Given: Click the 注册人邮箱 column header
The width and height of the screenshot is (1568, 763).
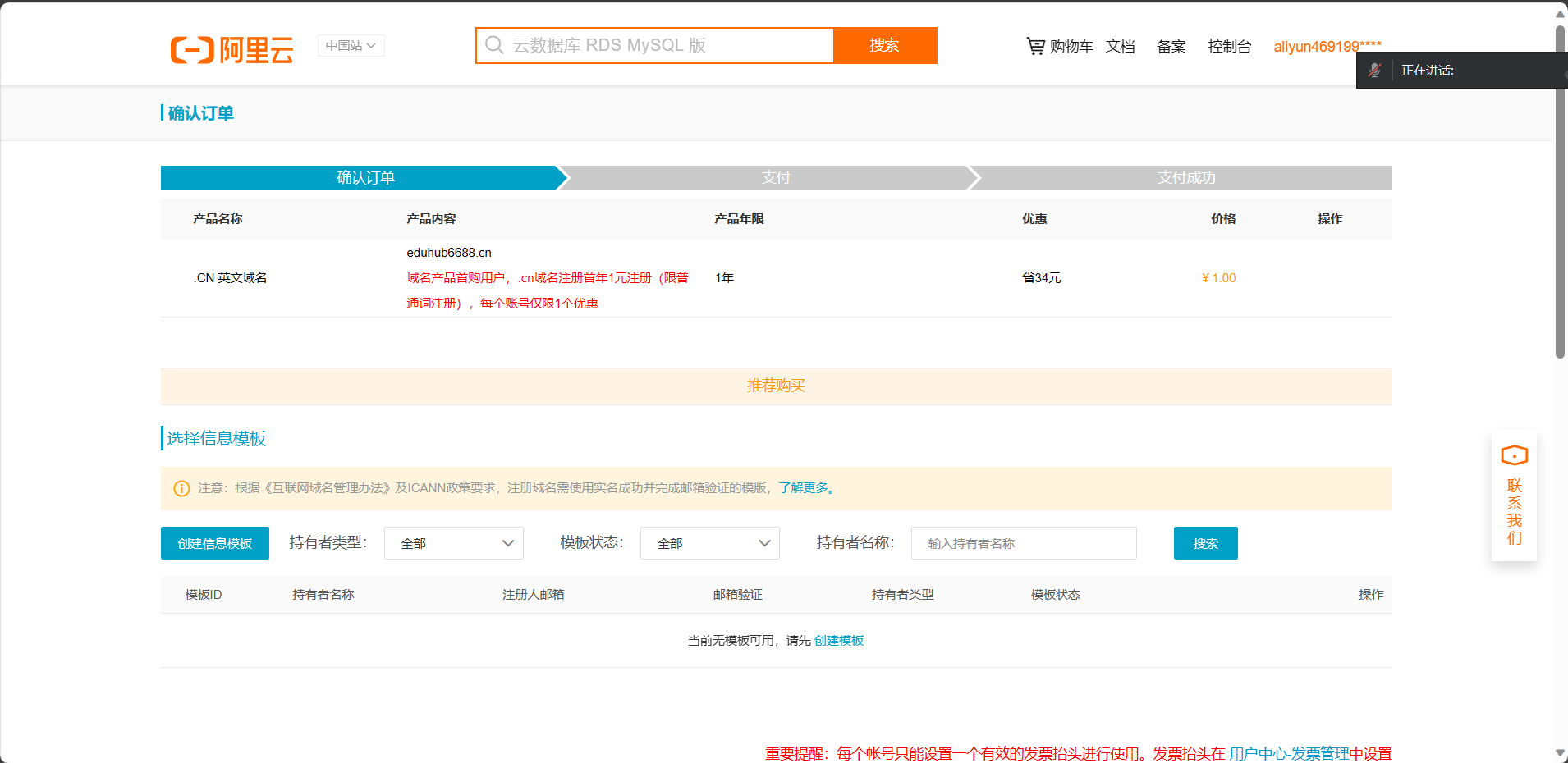Looking at the screenshot, I should (x=534, y=595).
